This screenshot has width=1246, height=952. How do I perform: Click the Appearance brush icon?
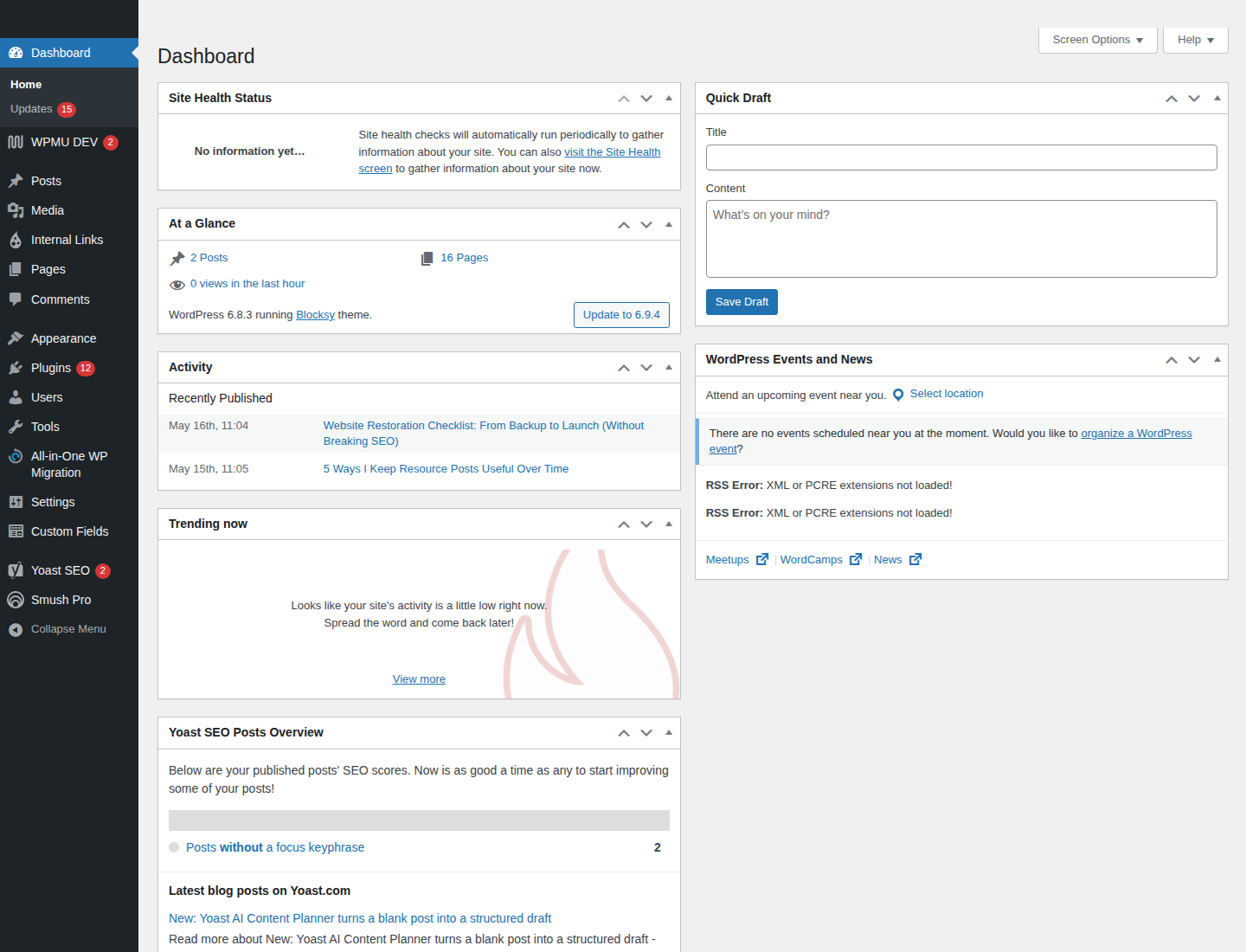coord(16,338)
